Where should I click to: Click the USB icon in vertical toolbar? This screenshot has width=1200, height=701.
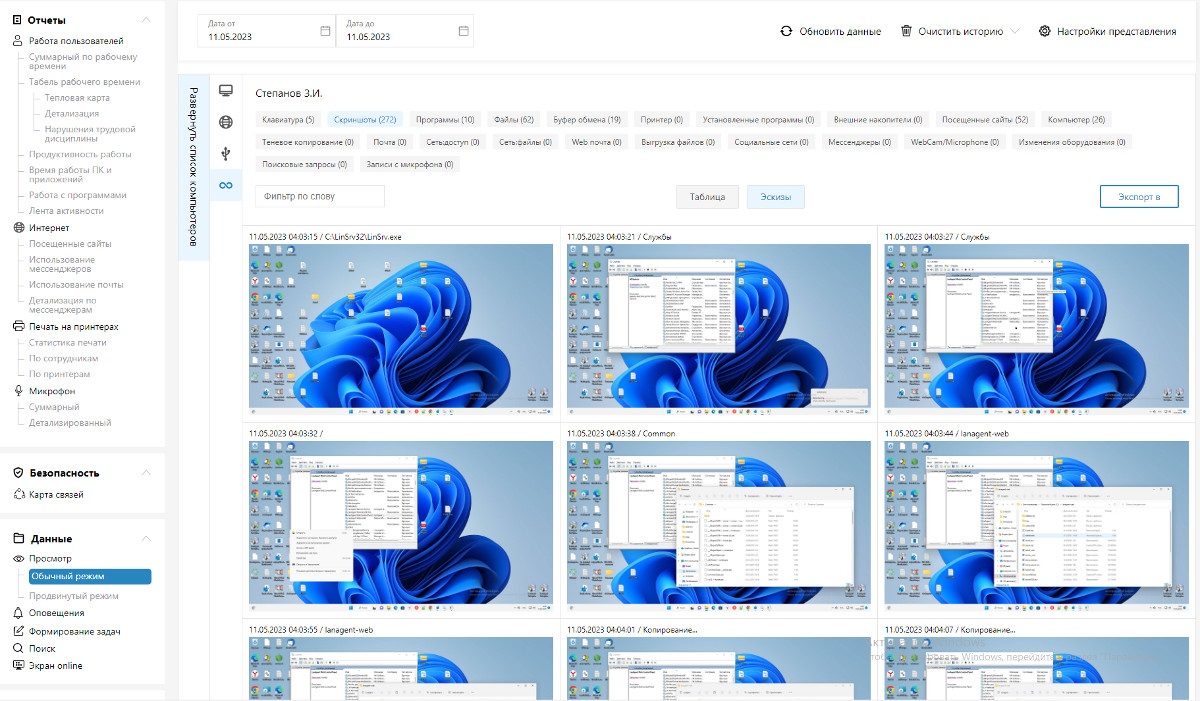coord(226,153)
